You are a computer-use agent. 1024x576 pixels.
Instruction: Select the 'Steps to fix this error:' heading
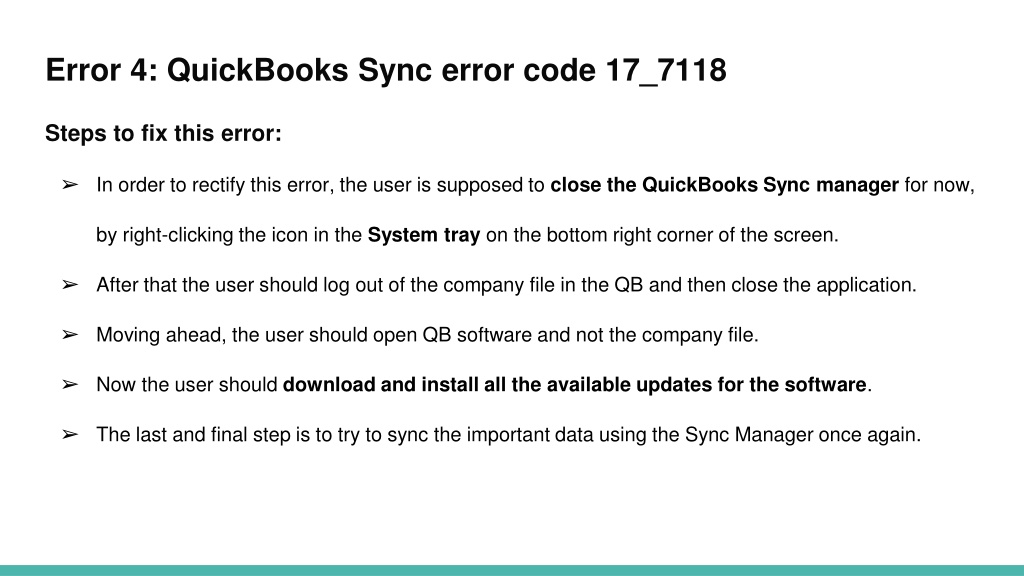coord(163,133)
